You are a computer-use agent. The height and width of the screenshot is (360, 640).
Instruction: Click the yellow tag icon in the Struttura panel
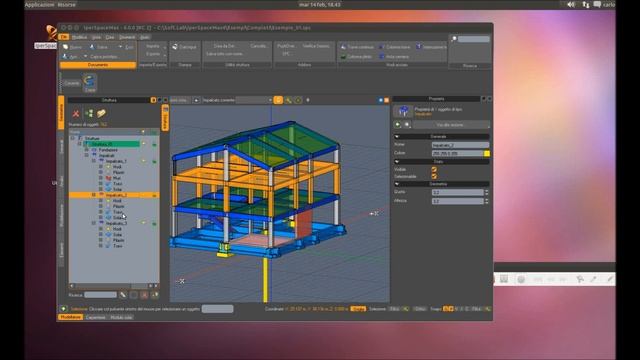tap(101, 113)
